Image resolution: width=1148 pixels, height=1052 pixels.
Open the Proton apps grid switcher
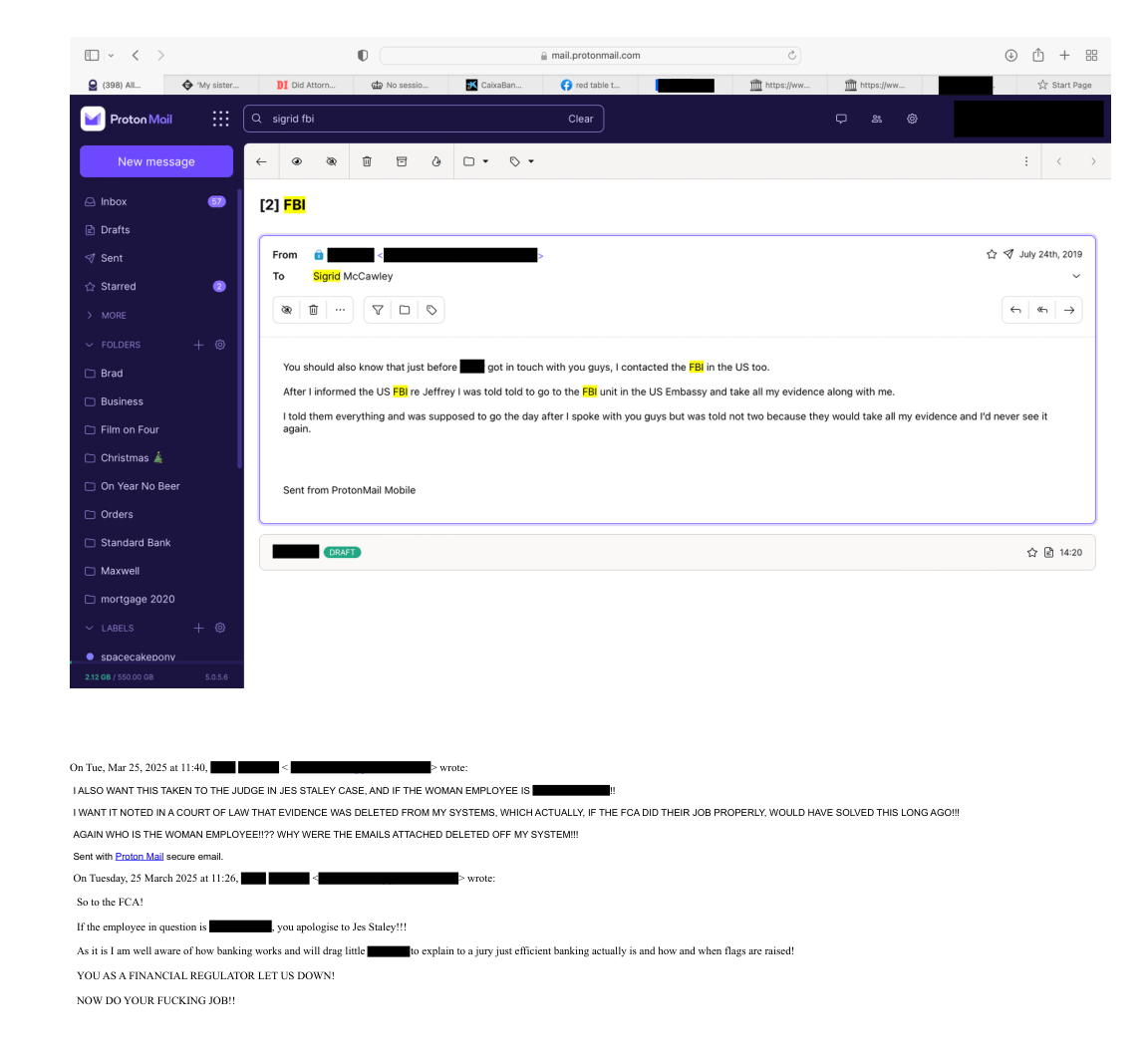[220, 119]
